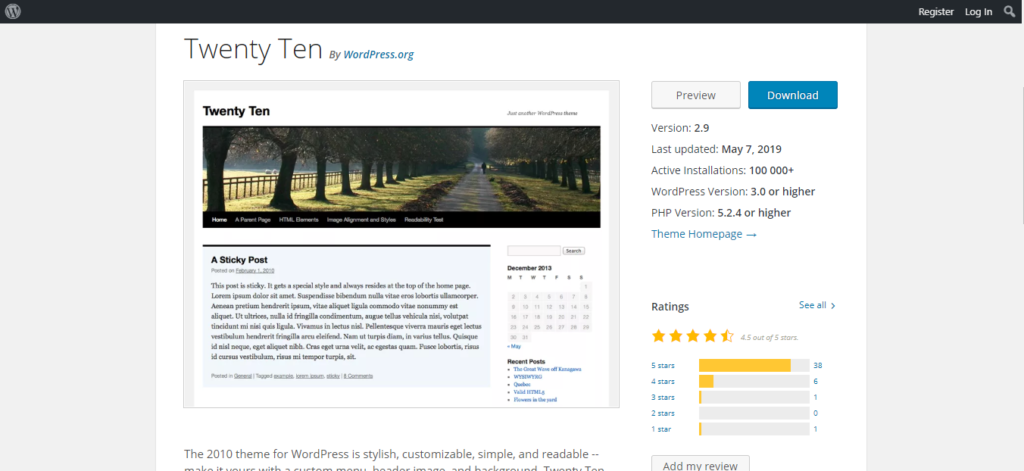Click the Register link in top bar
The width and height of the screenshot is (1024, 471).
pos(936,12)
